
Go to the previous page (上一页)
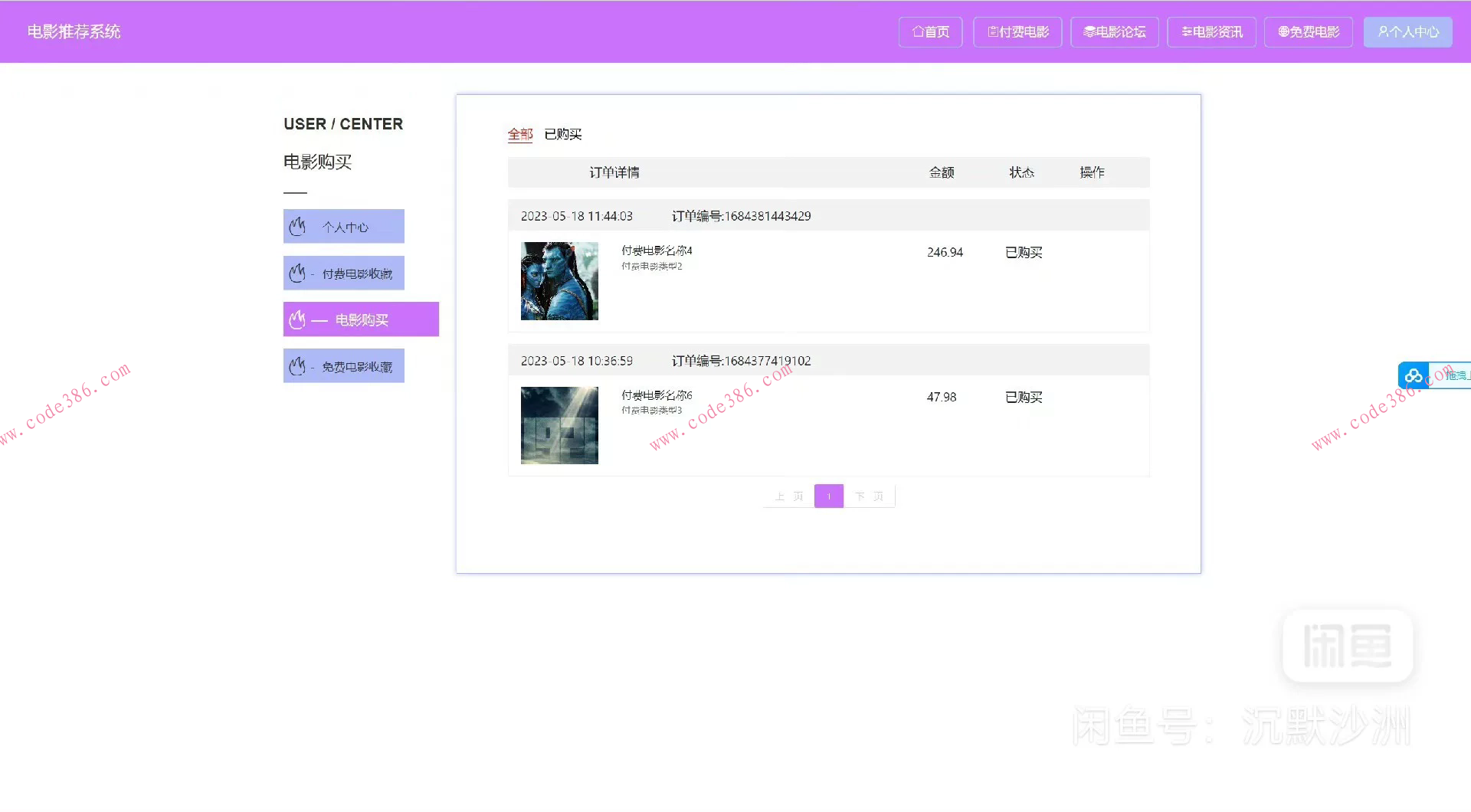pos(789,496)
